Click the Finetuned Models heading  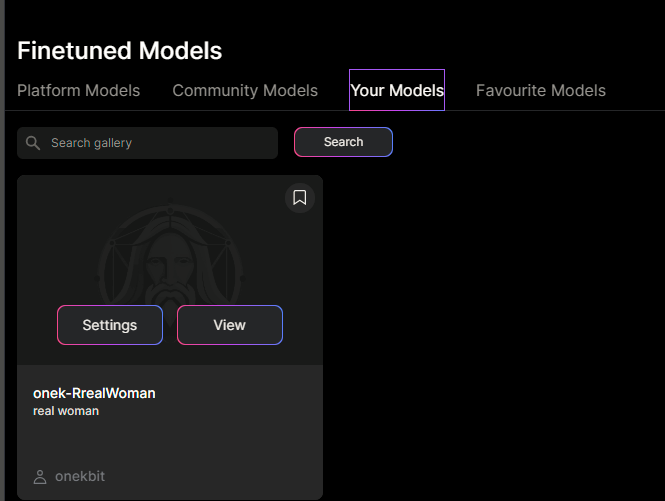point(119,50)
